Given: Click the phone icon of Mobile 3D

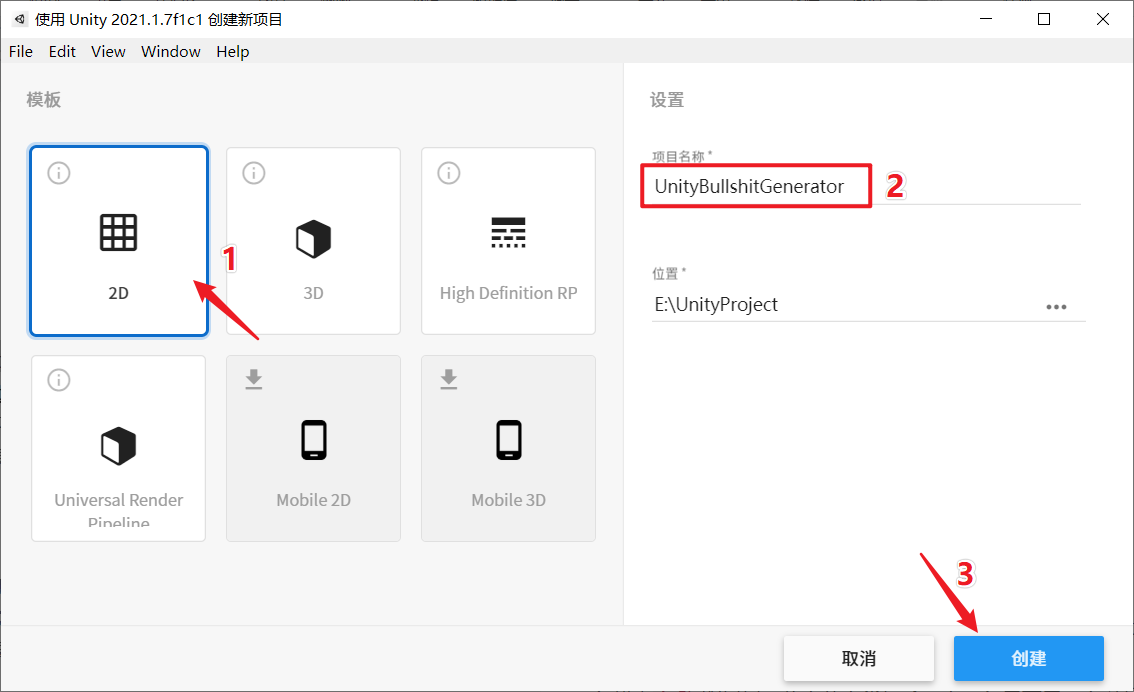Looking at the screenshot, I should tap(509, 440).
